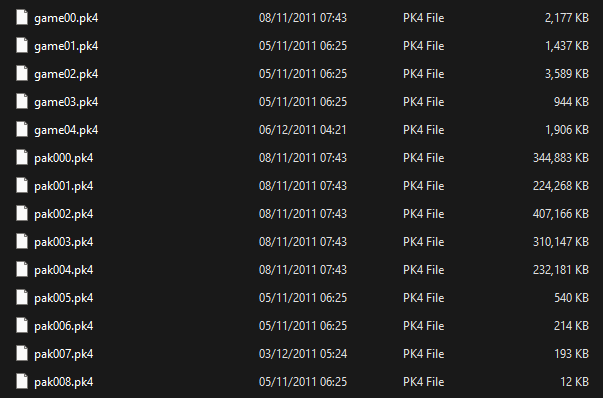Select the row dated 06/12/2011 04:21
The height and width of the screenshot is (398, 603).
tap(302, 130)
